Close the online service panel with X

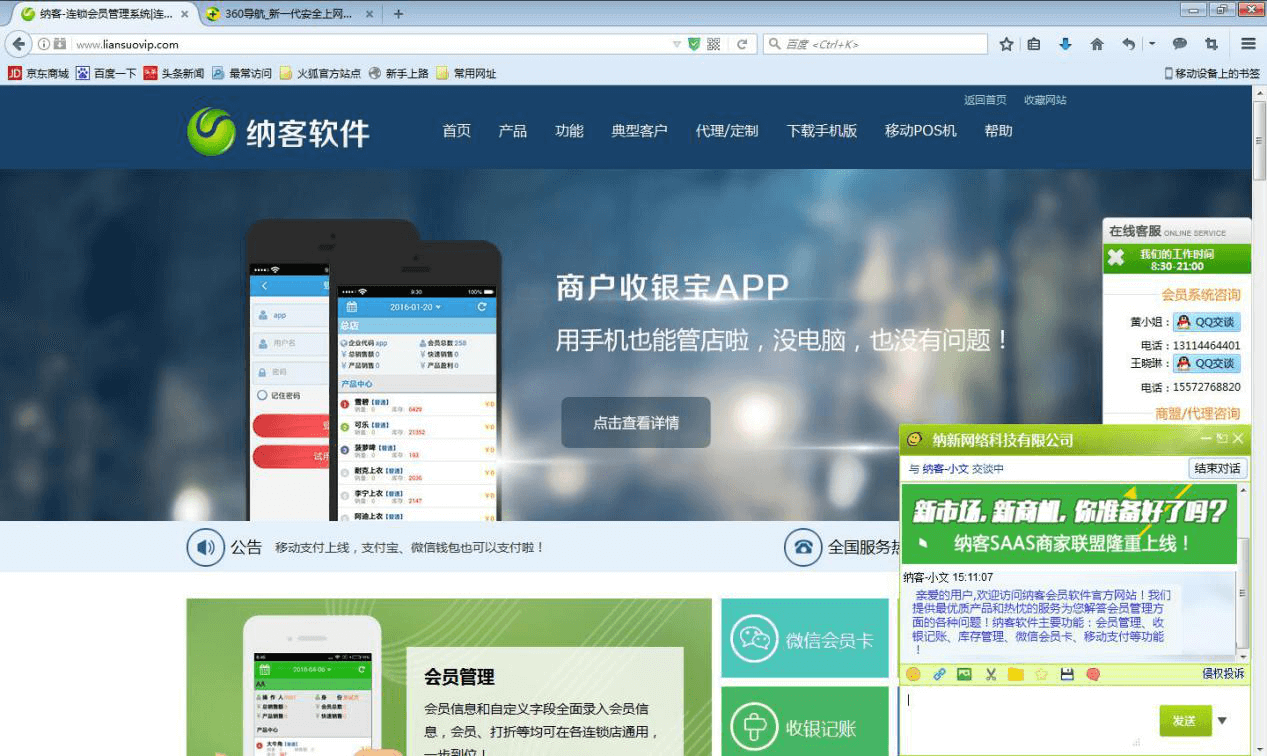tap(1115, 258)
